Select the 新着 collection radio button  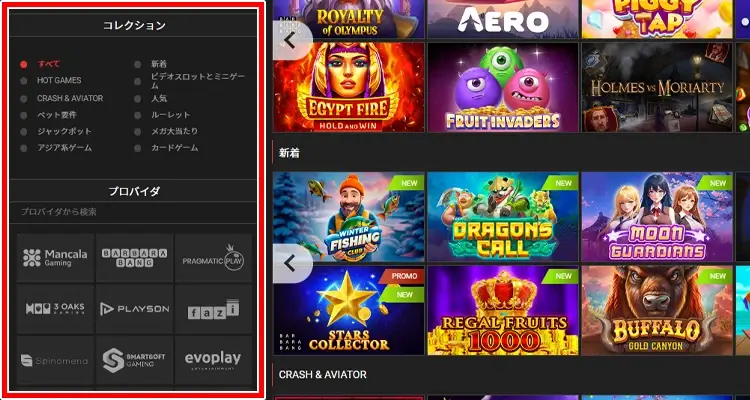click(x=137, y=64)
